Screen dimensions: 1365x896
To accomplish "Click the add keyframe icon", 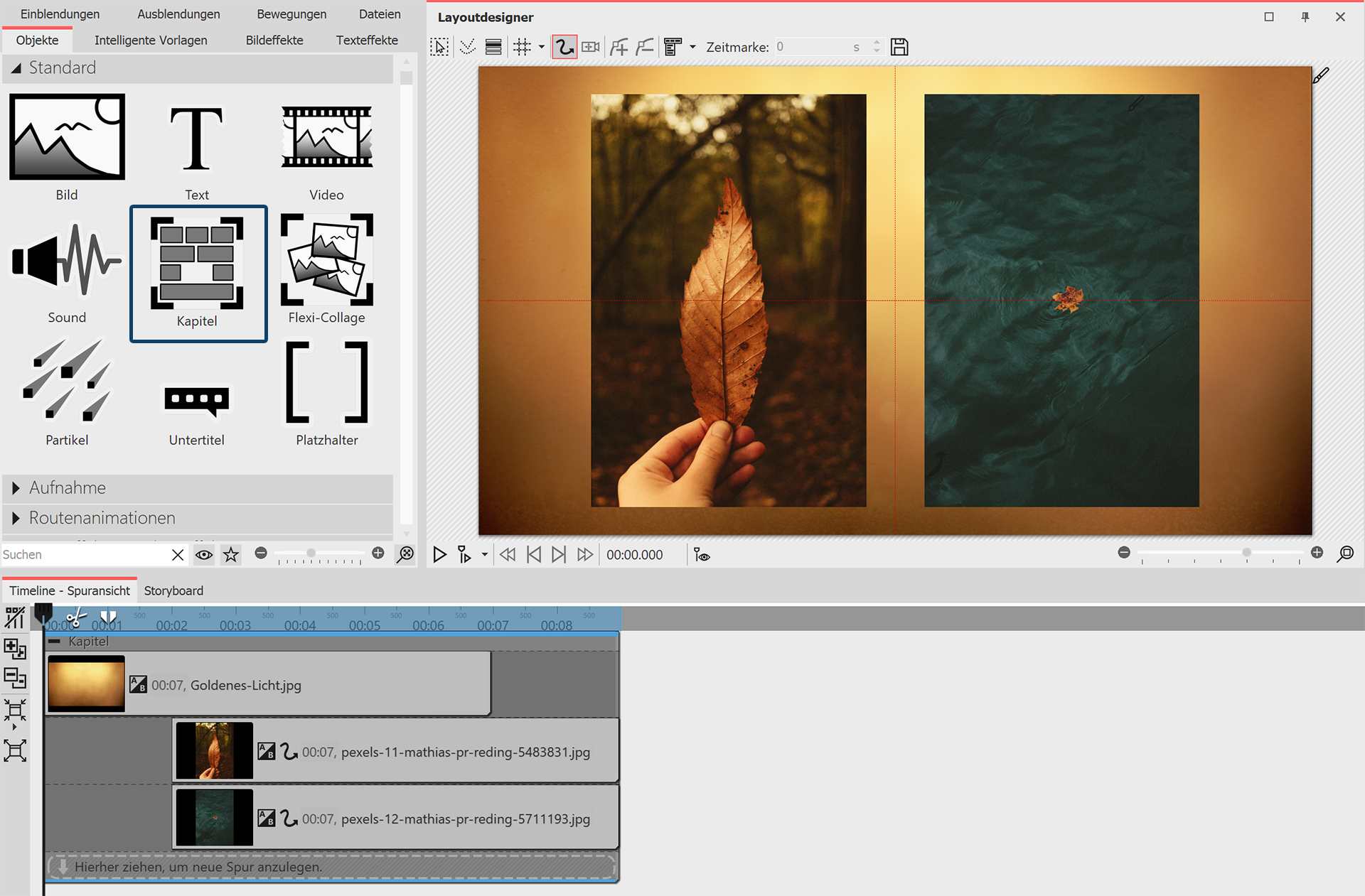I will (619, 47).
